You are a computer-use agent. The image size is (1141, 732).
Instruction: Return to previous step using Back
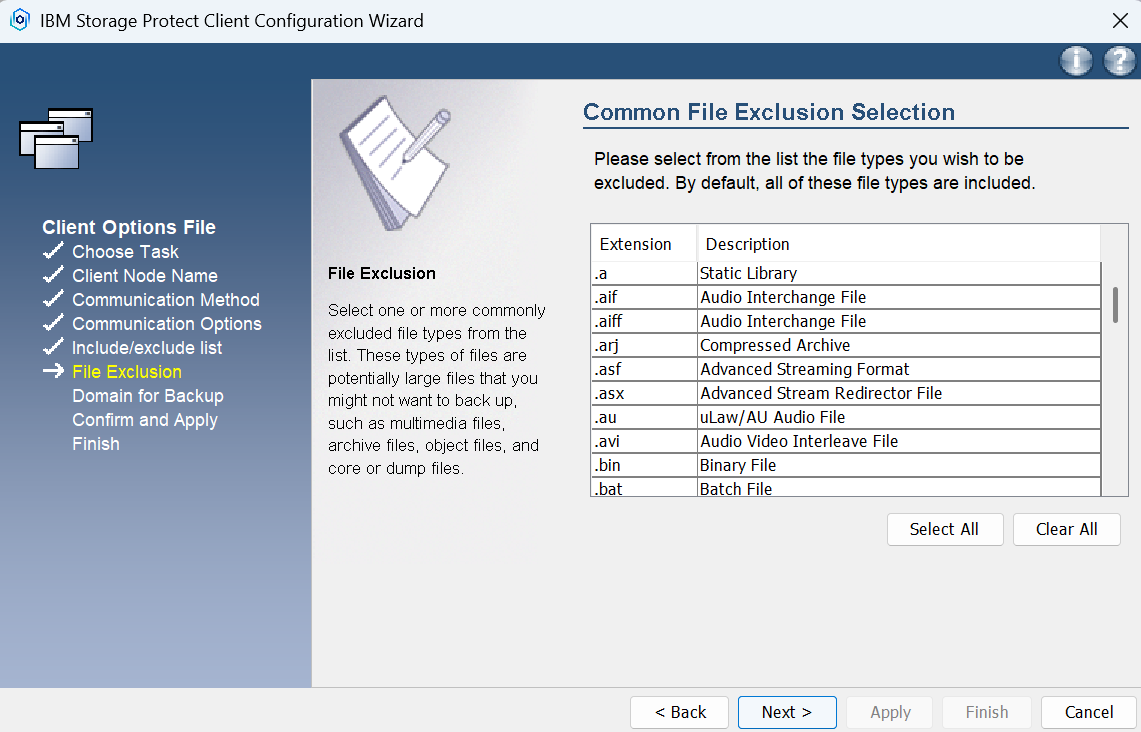[x=680, y=712]
